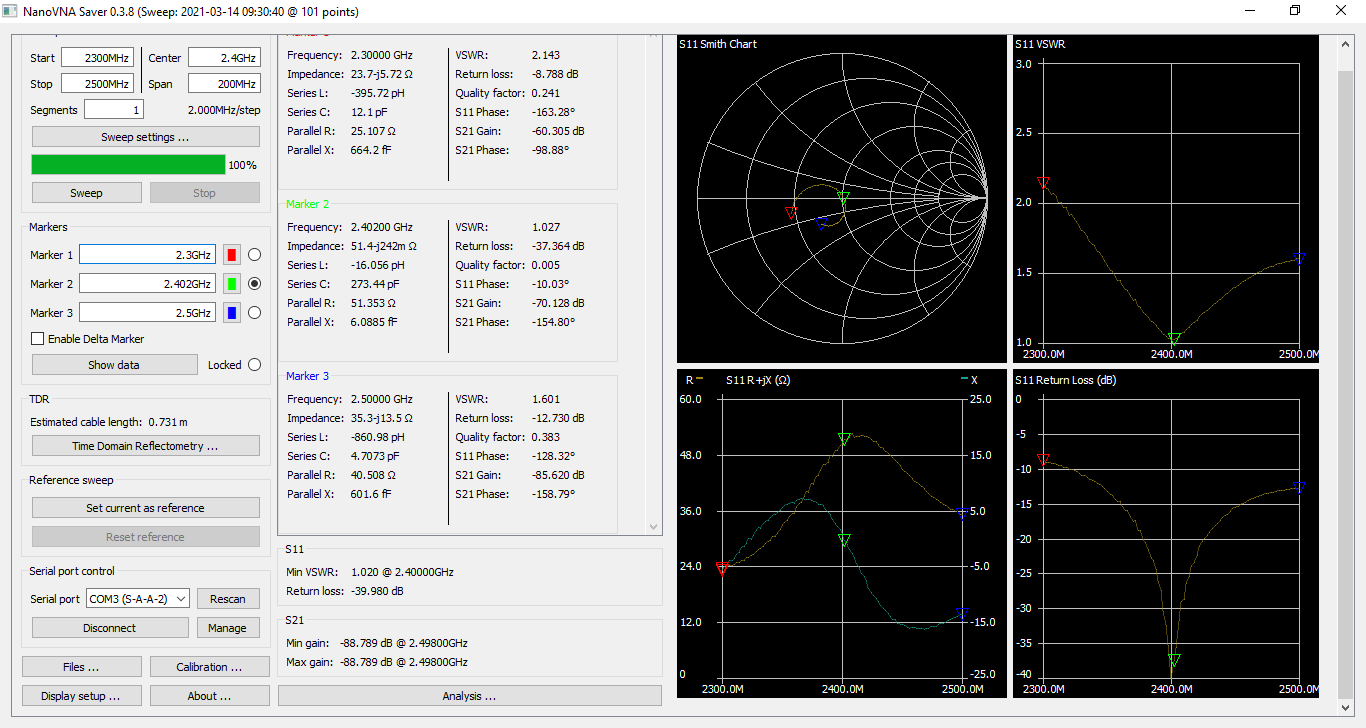Toggle the Locked radio button
The image size is (1366, 728).
tap(254, 365)
